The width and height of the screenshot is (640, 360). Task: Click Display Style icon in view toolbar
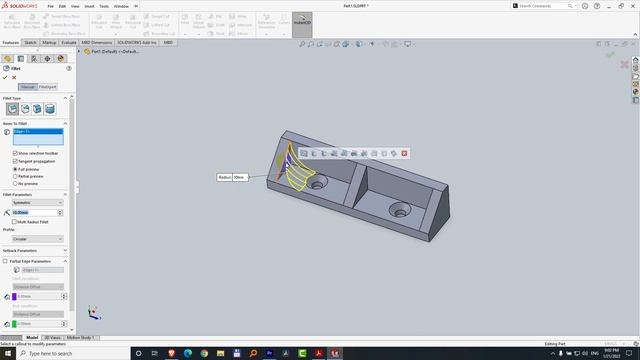[359, 44]
